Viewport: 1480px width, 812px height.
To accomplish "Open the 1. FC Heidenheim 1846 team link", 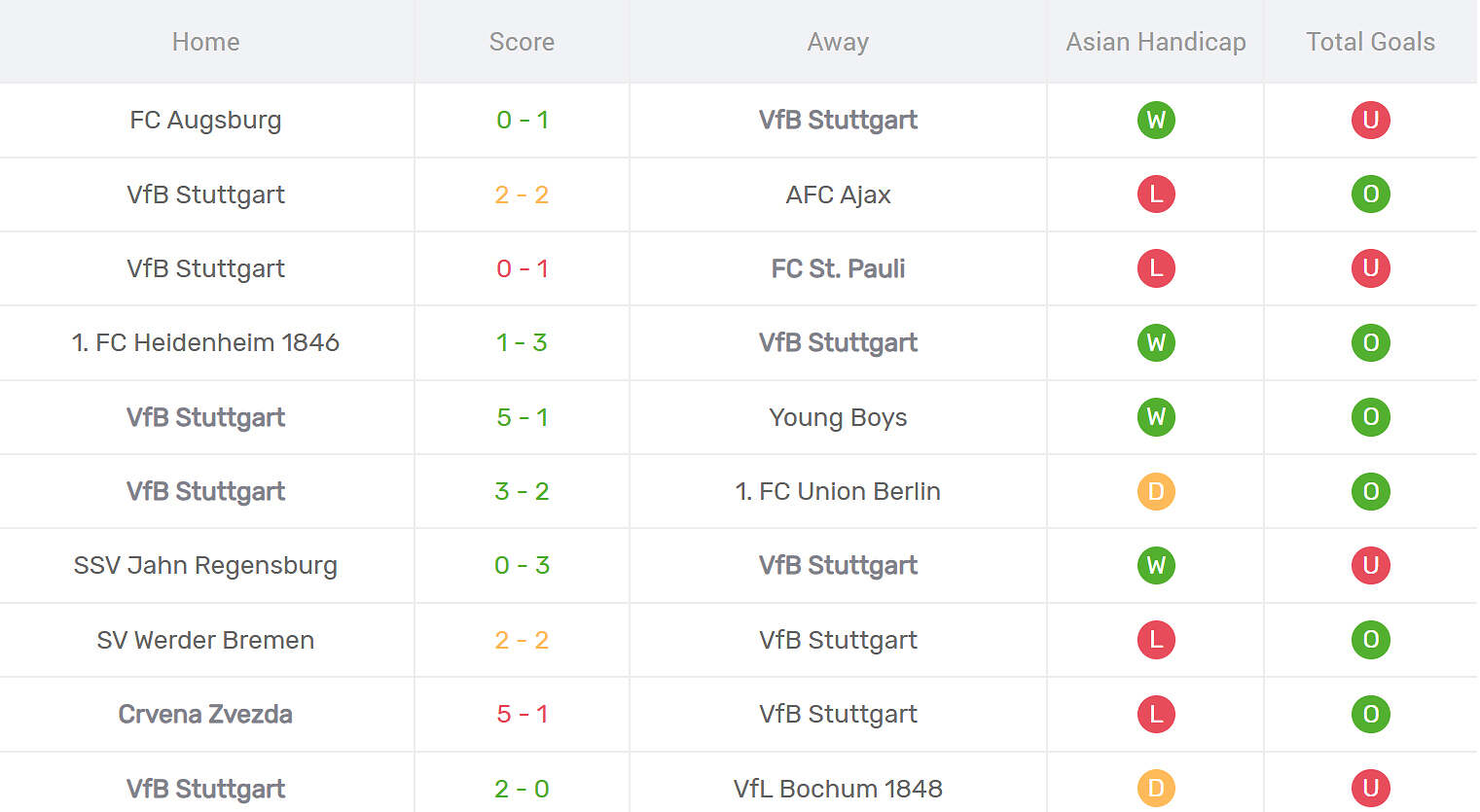I will pos(205,342).
